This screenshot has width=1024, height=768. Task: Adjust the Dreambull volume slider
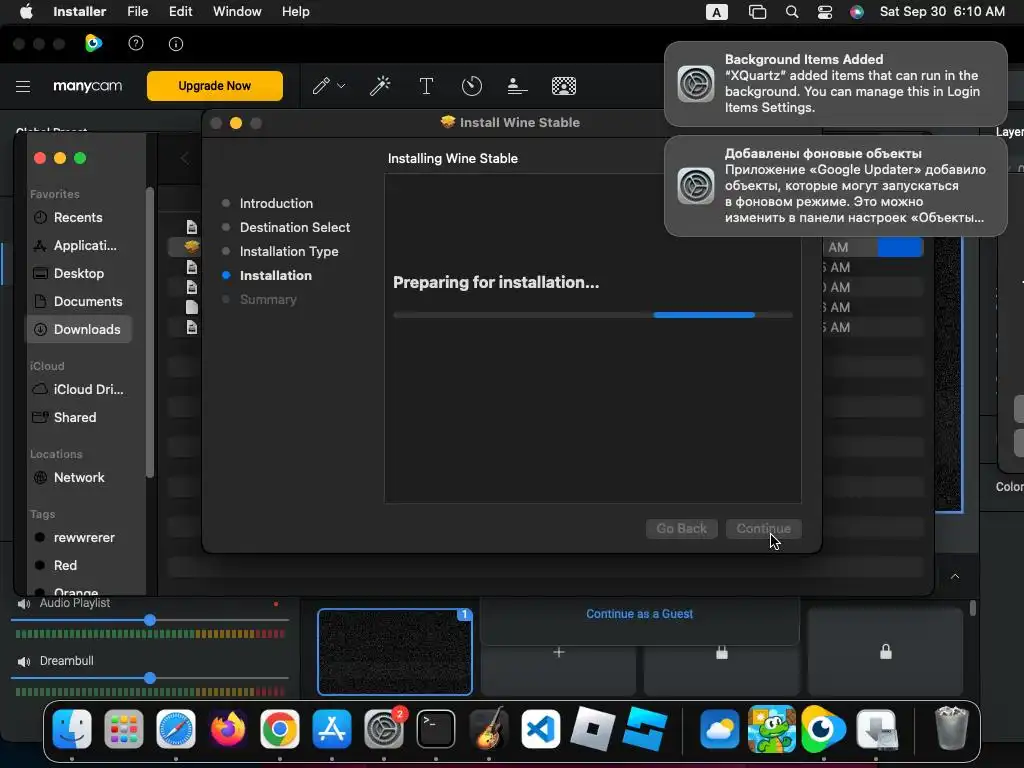150,678
